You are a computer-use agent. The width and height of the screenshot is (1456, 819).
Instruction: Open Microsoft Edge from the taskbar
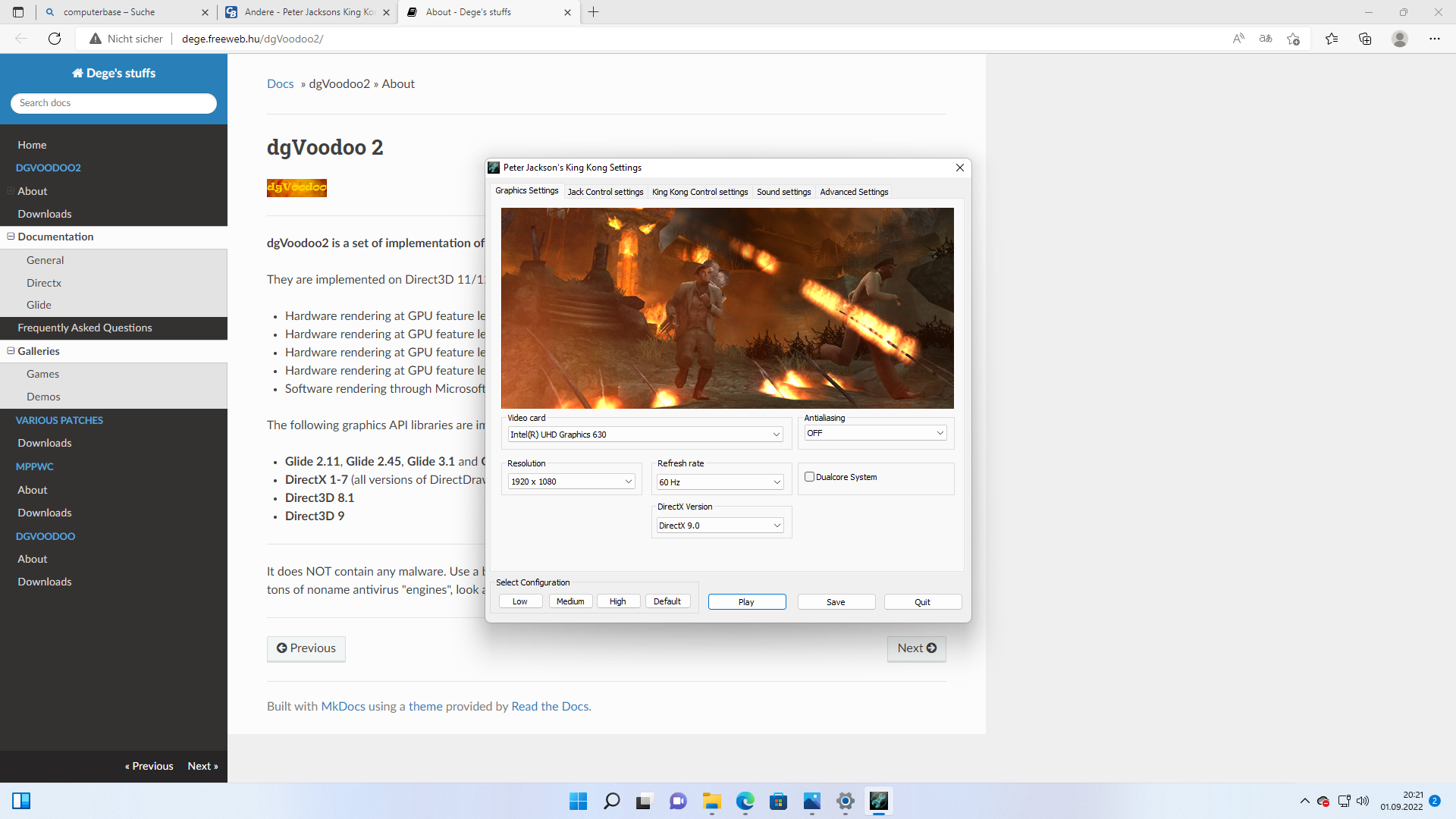[x=745, y=801]
